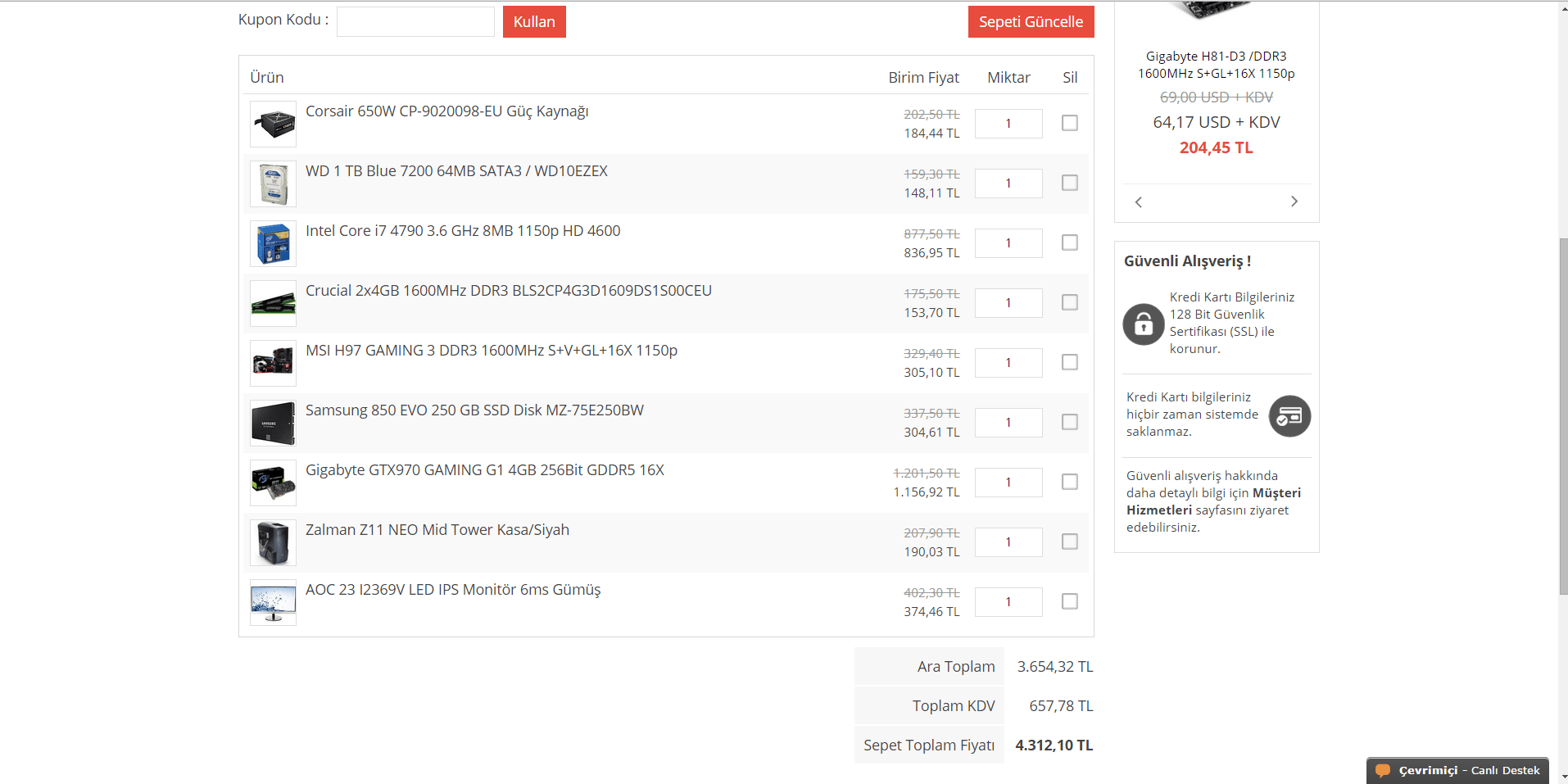Click the quantity field for Intel Core i7 4790

pyautogui.click(x=1008, y=243)
